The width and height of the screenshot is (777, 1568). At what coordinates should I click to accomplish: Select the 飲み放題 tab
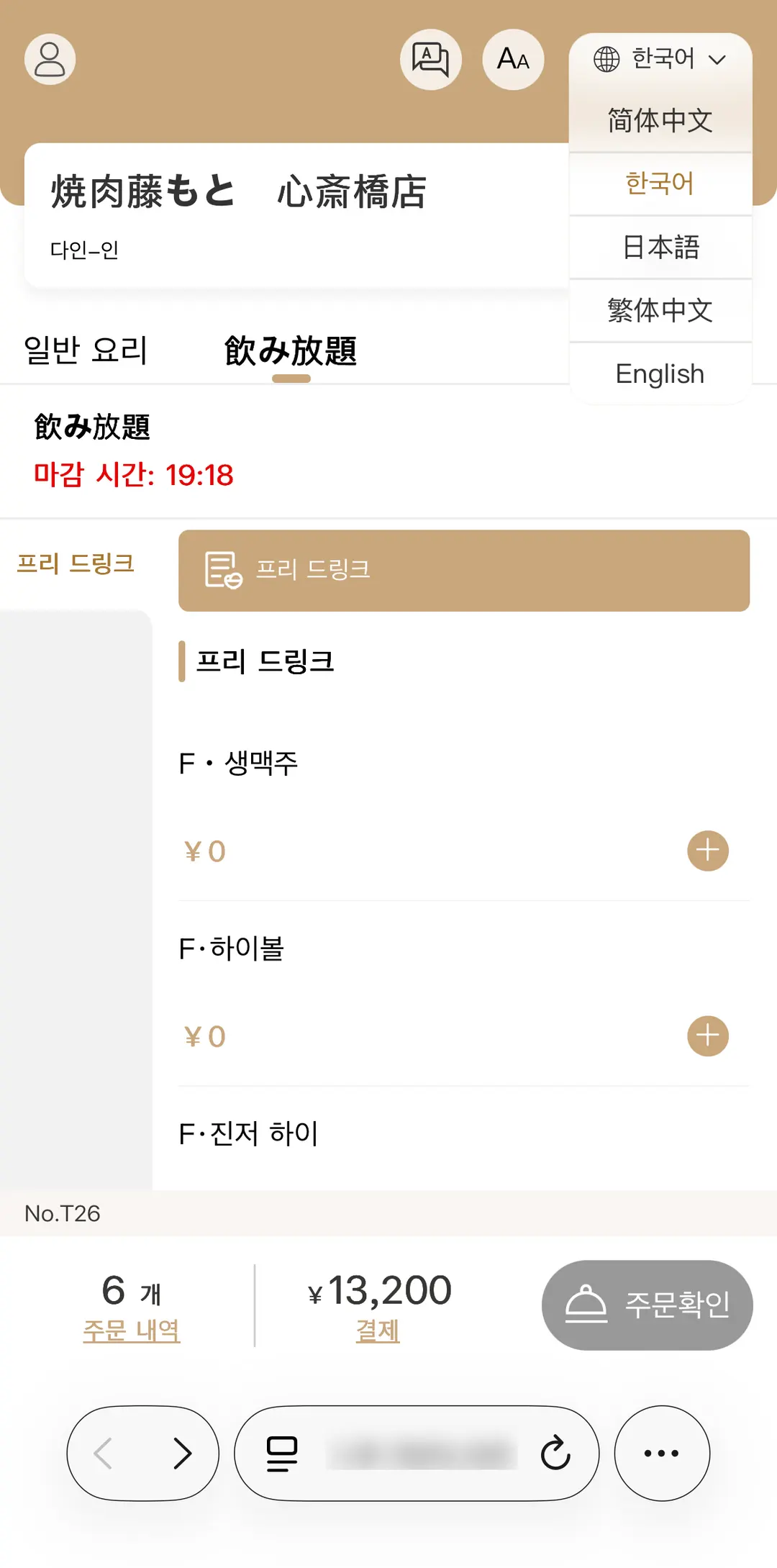tap(291, 350)
